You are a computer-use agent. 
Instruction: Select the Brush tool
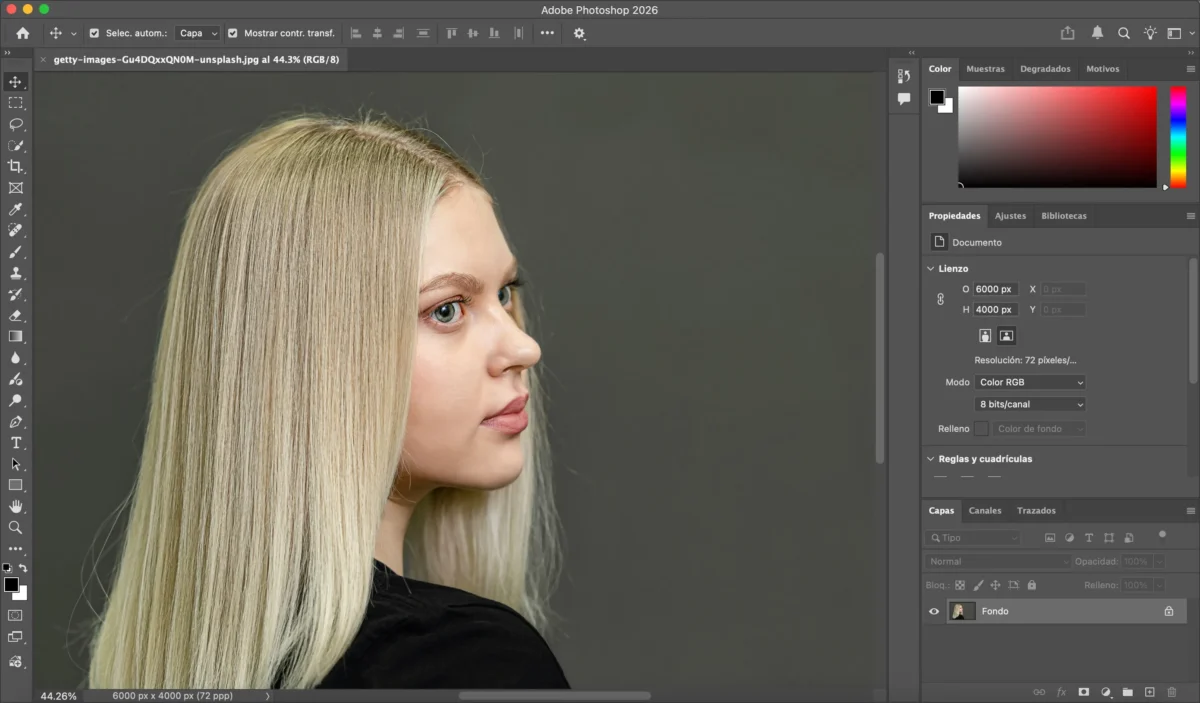point(15,251)
